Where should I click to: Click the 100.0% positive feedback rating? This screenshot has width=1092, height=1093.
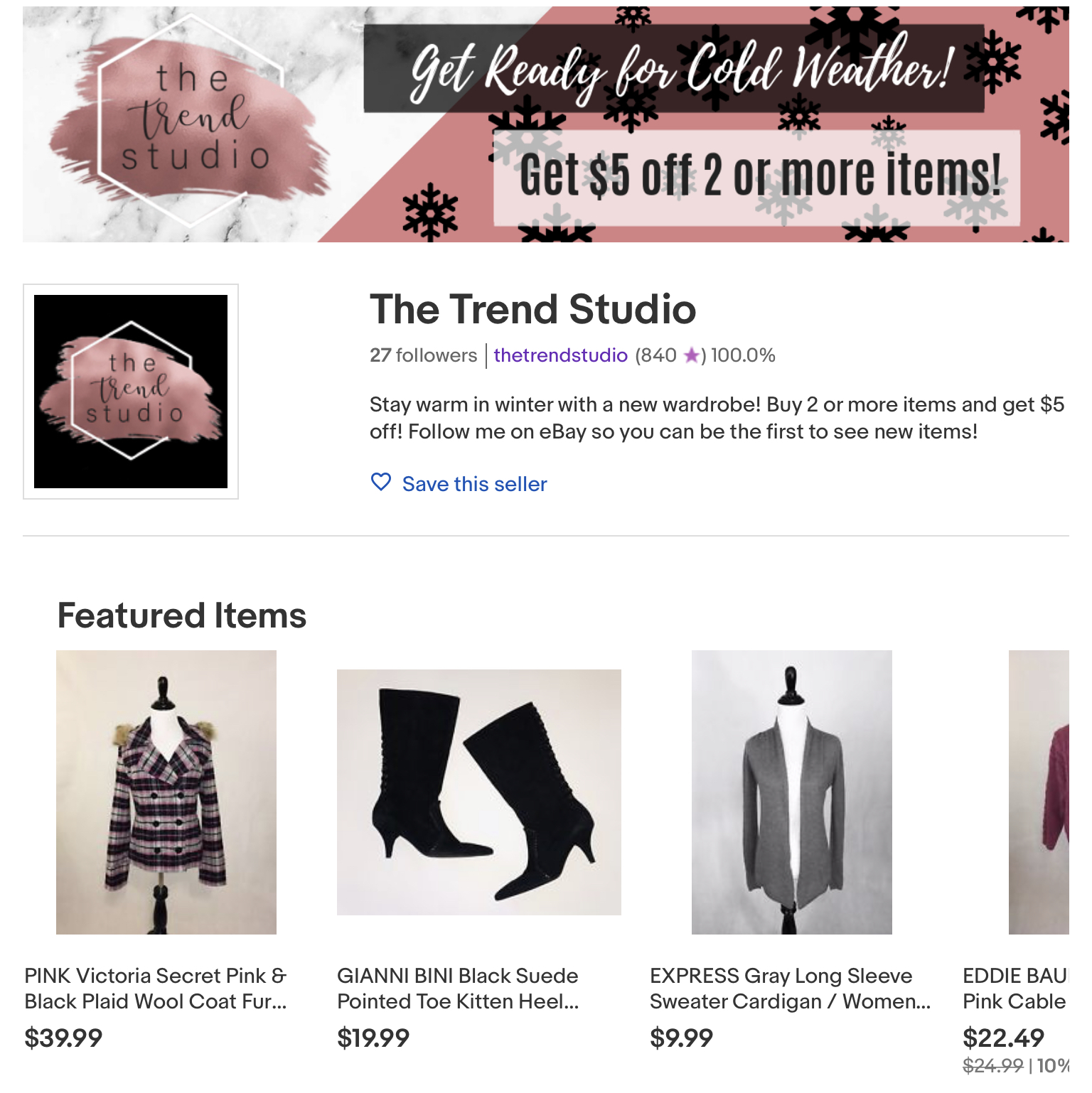[742, 356]
